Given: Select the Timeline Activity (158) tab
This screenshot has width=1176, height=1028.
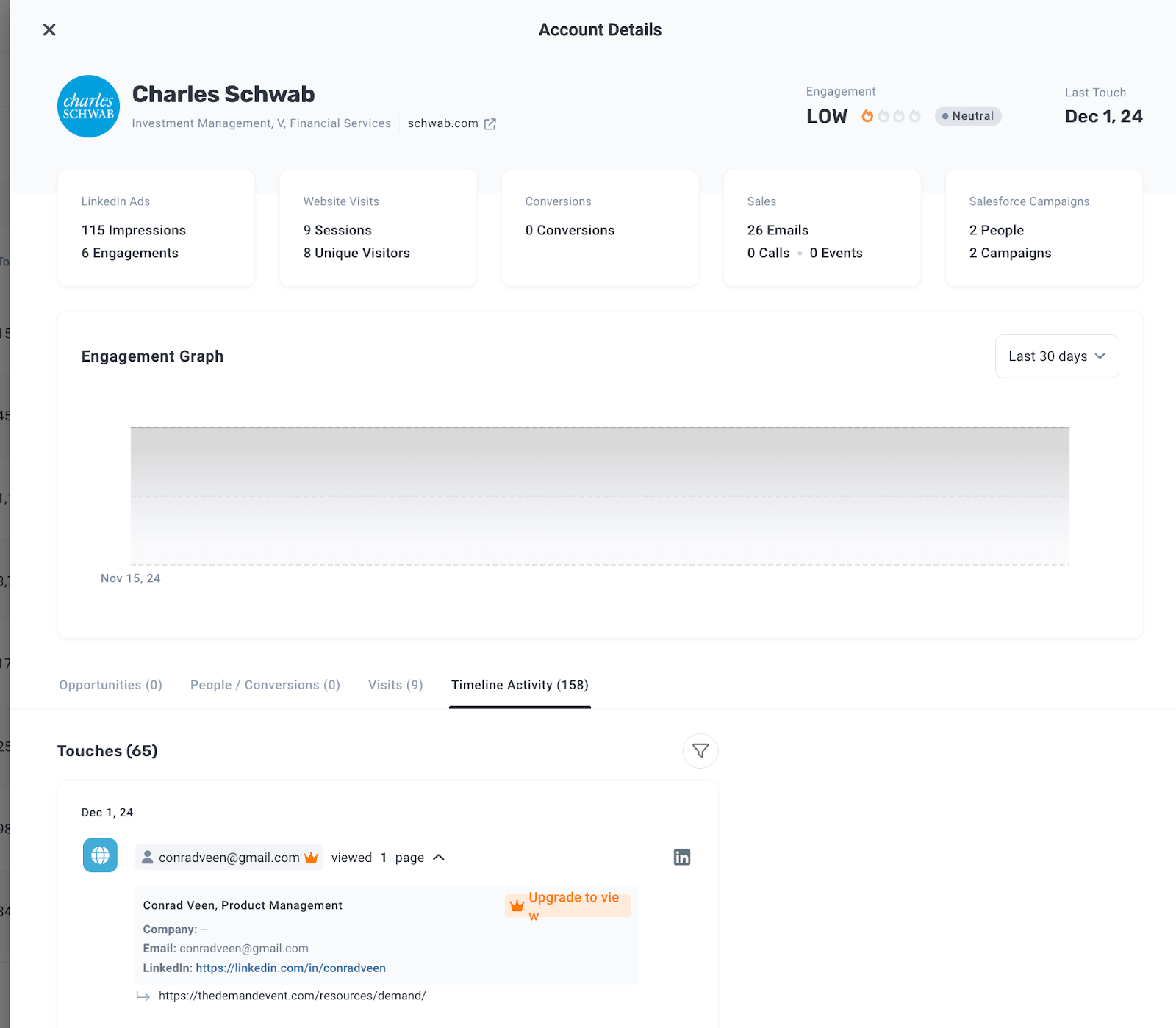Looking at the screenshot, I should point(520,685).
